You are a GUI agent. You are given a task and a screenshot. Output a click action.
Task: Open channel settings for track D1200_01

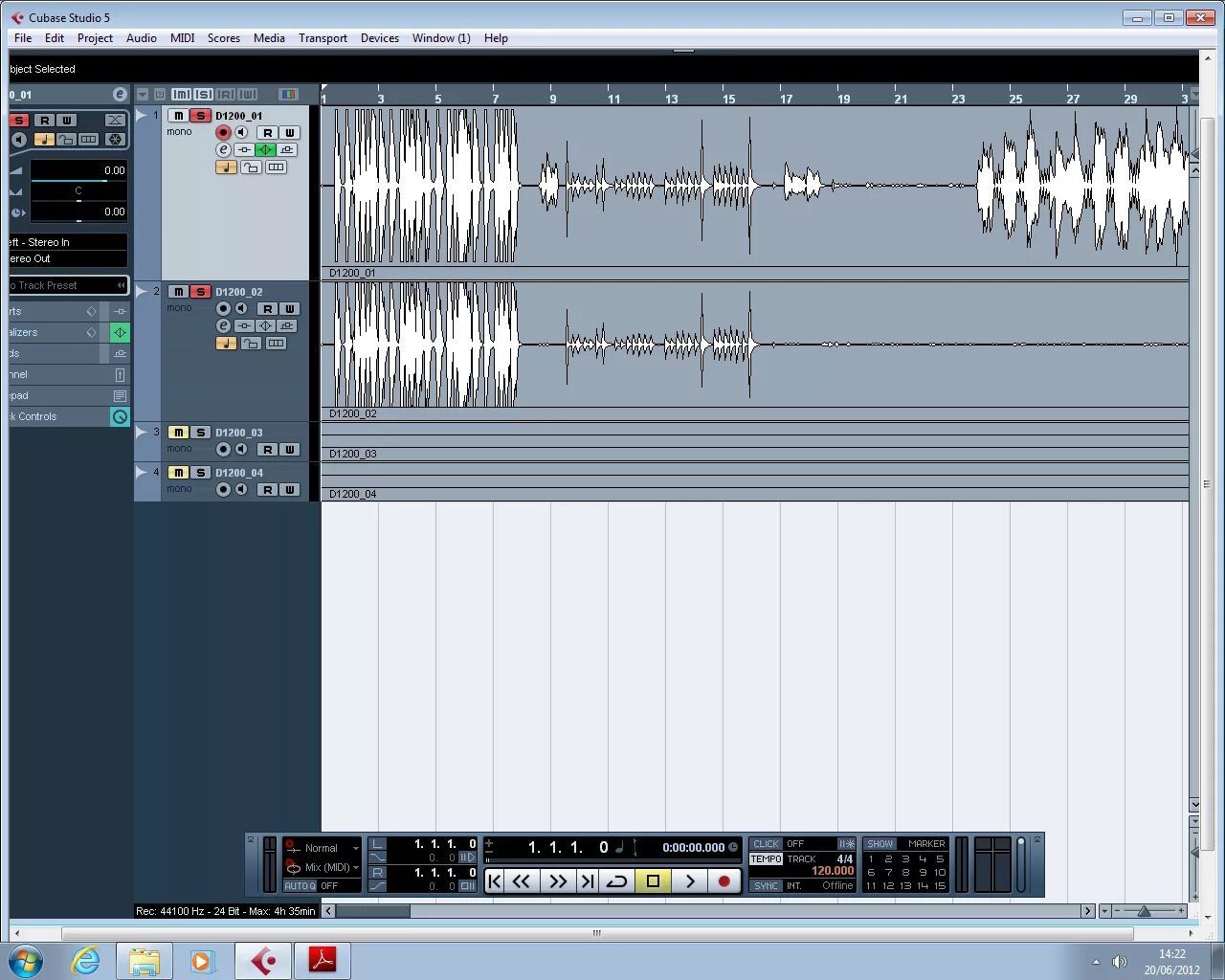click(223, 149)
